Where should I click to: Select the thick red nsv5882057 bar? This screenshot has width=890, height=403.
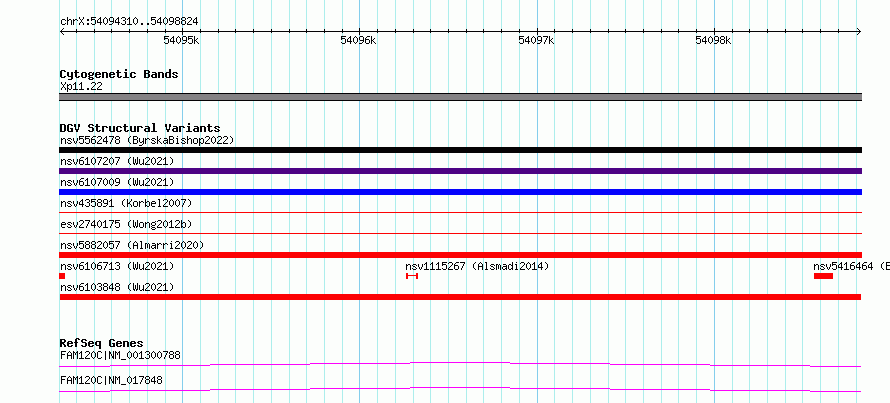tap(460, 255)
